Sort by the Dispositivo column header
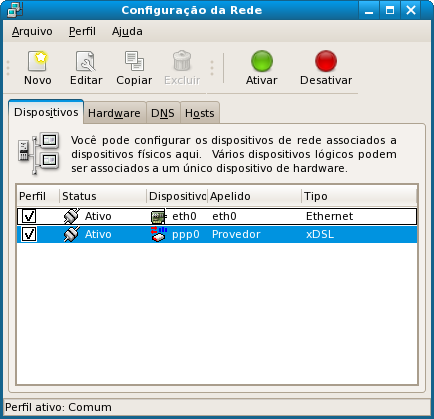This screenshot has width=434, height=419. [x=177, y=196]
